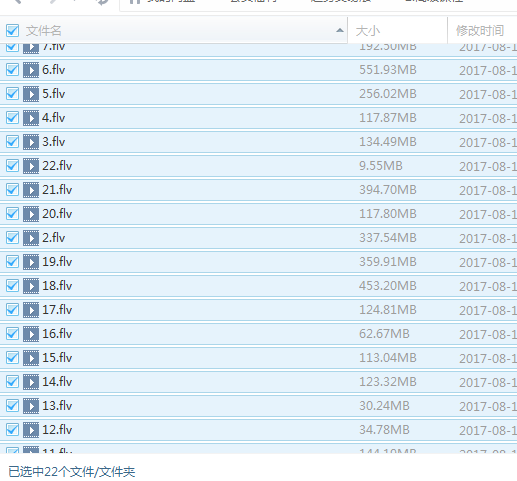517x481 pixels.
Task: Click the video file icon next to 16.flv
Action: [x=31, y=334]
